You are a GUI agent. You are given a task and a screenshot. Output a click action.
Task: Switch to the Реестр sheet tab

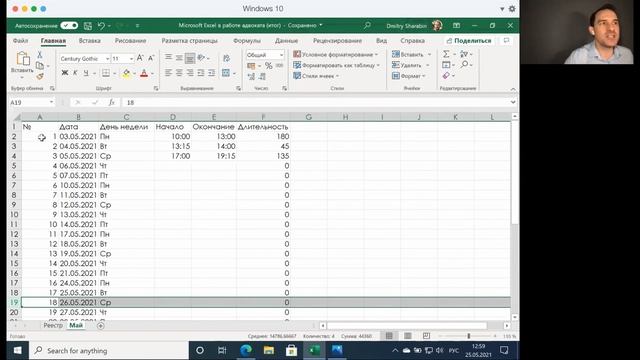coord(53,325)
